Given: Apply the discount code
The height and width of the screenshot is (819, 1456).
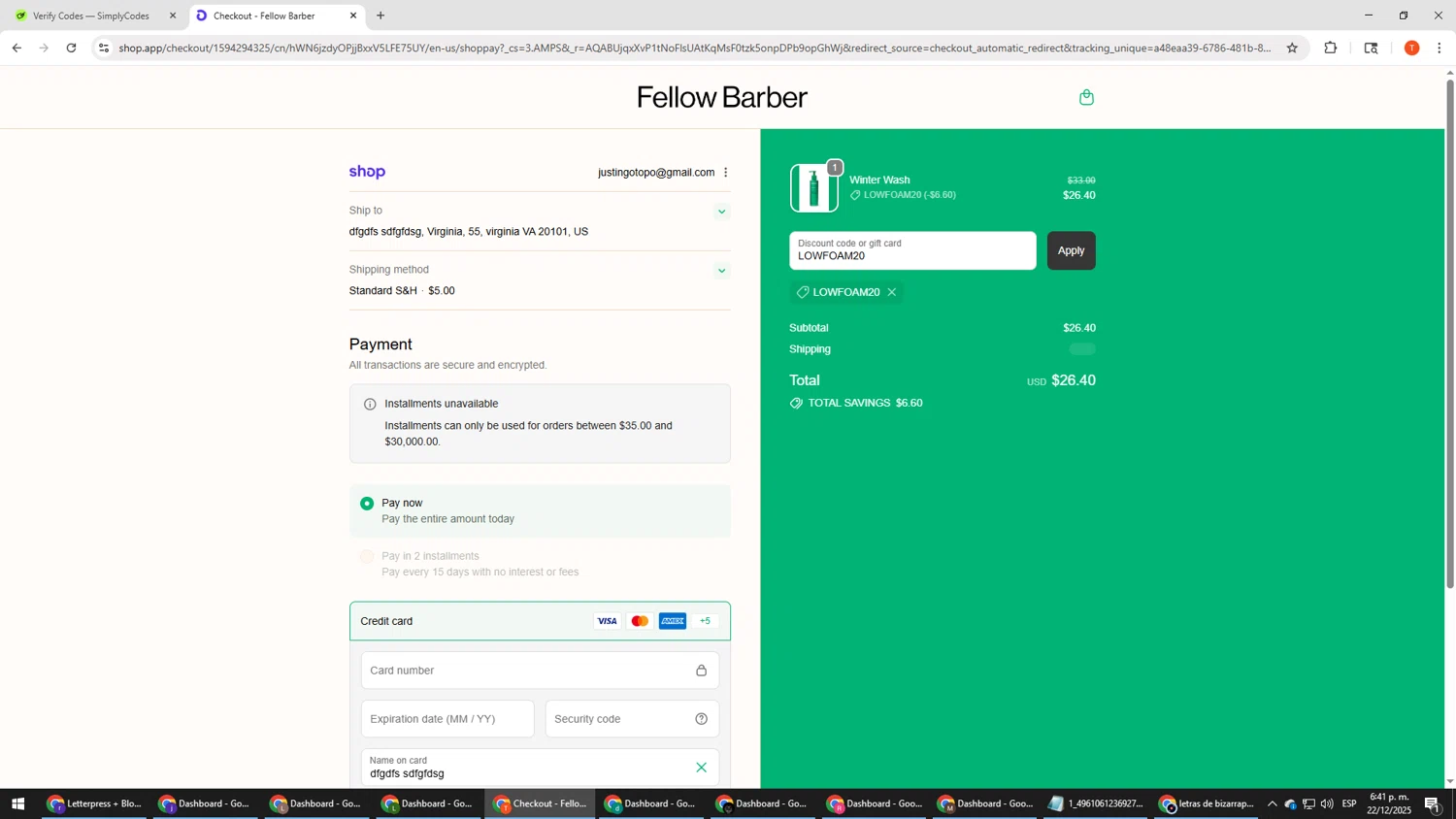Looking at the screenshot, I should pyautogui.click(x=1071, y=250).
